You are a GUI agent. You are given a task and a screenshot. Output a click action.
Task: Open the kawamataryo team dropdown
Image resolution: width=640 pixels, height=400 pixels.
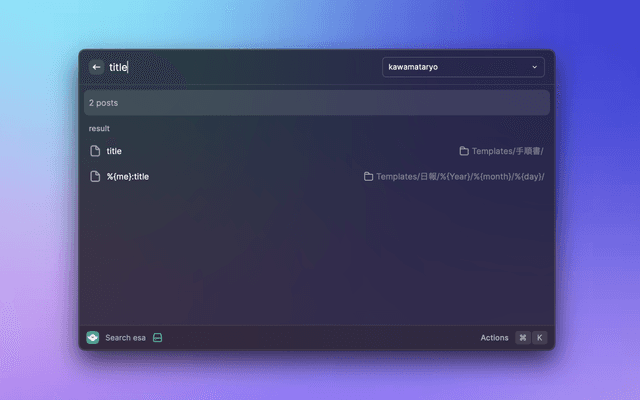point(462,67)
